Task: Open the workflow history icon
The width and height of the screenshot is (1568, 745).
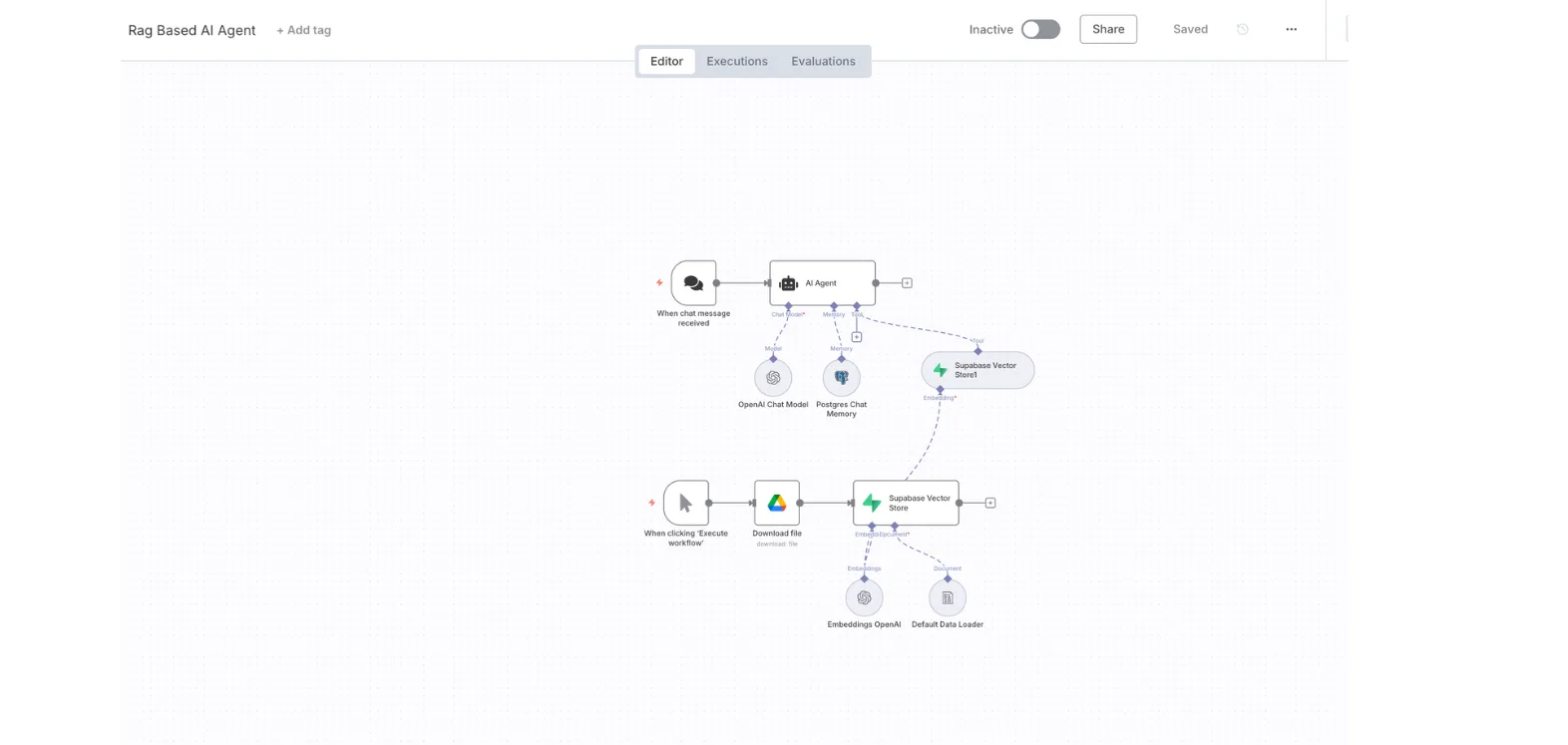Action: (1243, 30)
